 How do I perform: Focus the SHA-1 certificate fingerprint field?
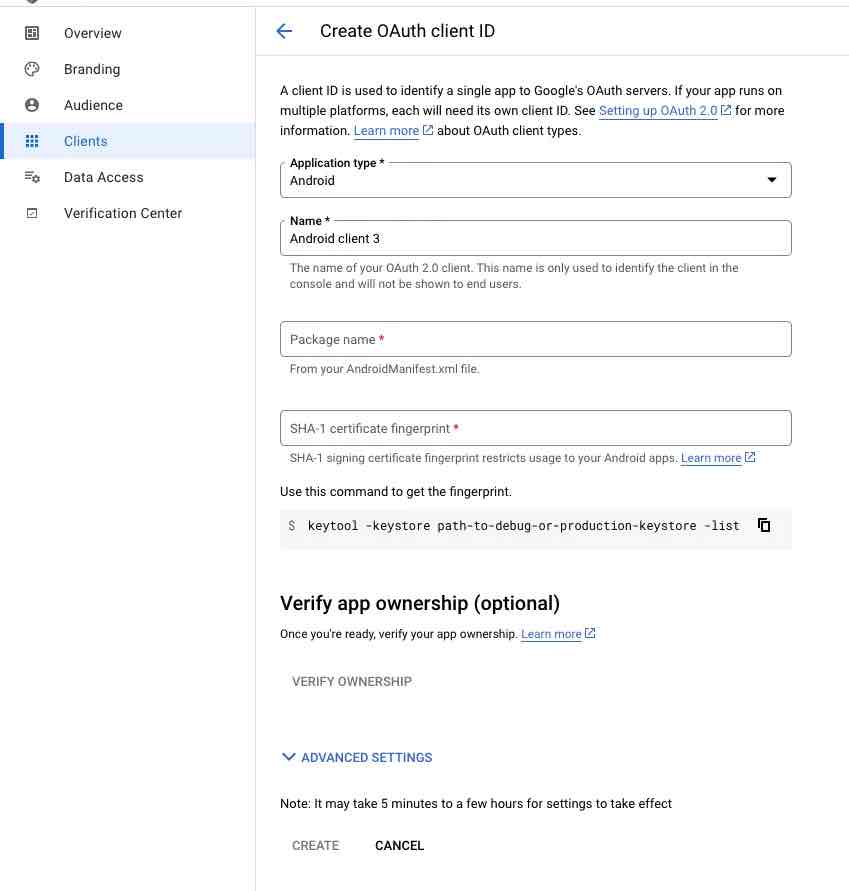coord(535,428)
